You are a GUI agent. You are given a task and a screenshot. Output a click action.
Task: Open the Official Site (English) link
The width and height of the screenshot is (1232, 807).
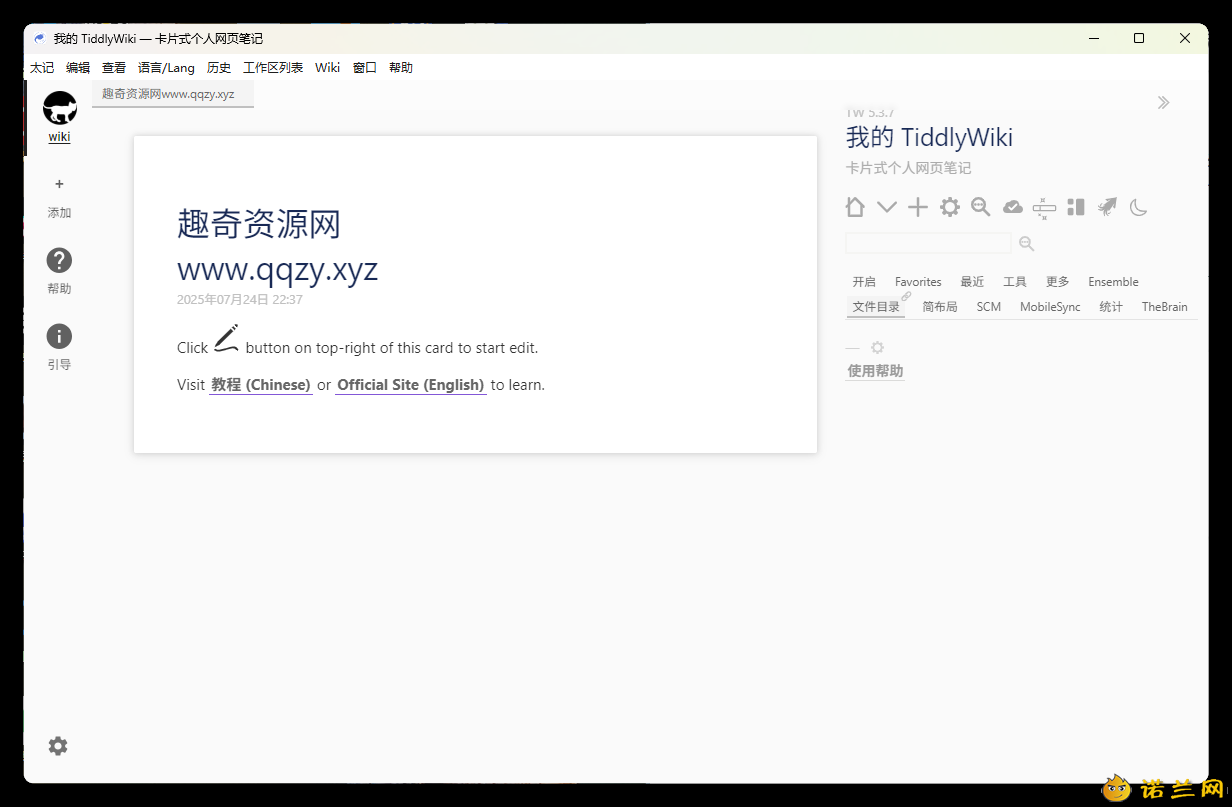point(411,385)
